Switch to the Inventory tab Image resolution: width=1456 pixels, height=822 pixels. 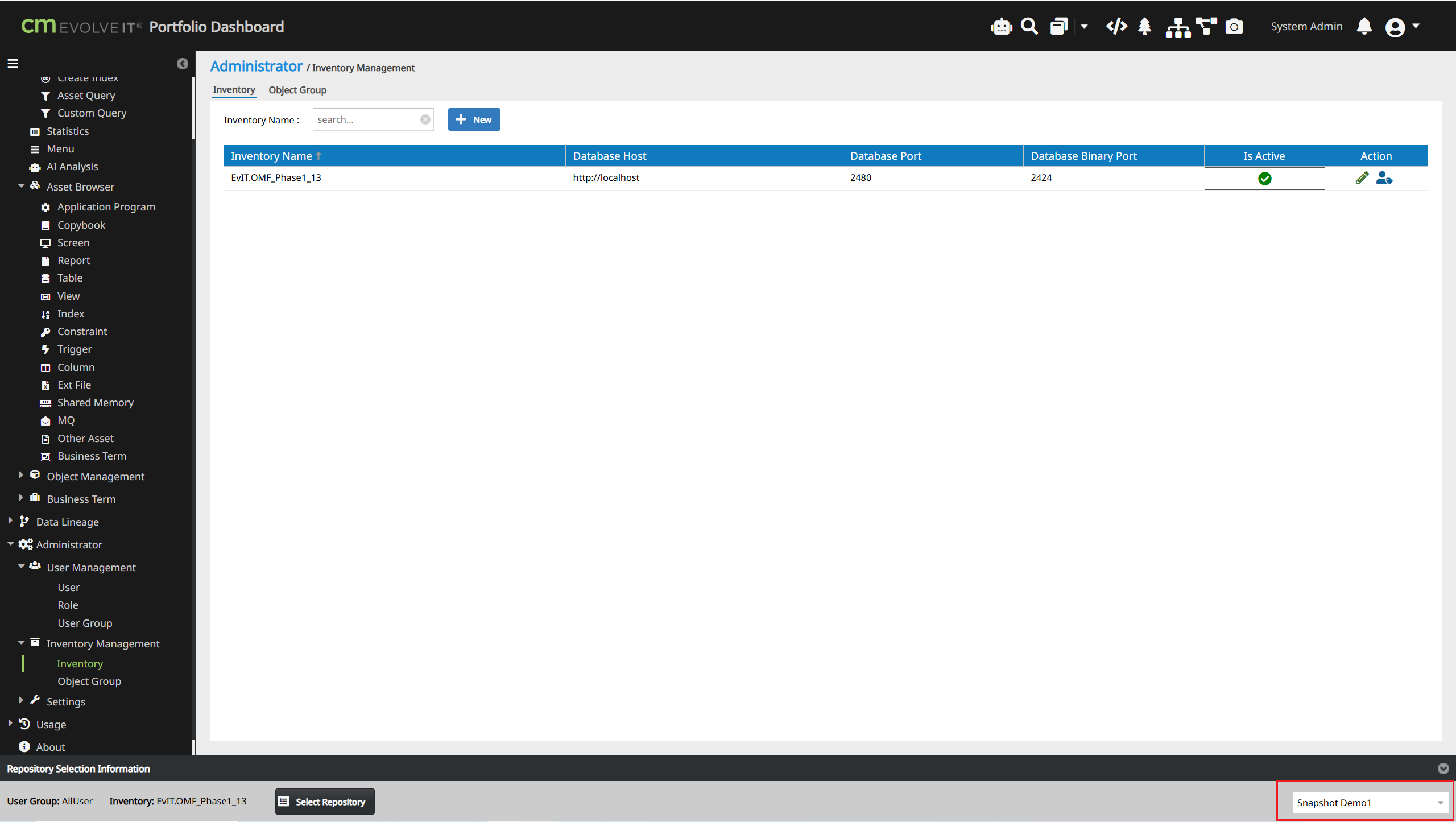pos(234,90)
